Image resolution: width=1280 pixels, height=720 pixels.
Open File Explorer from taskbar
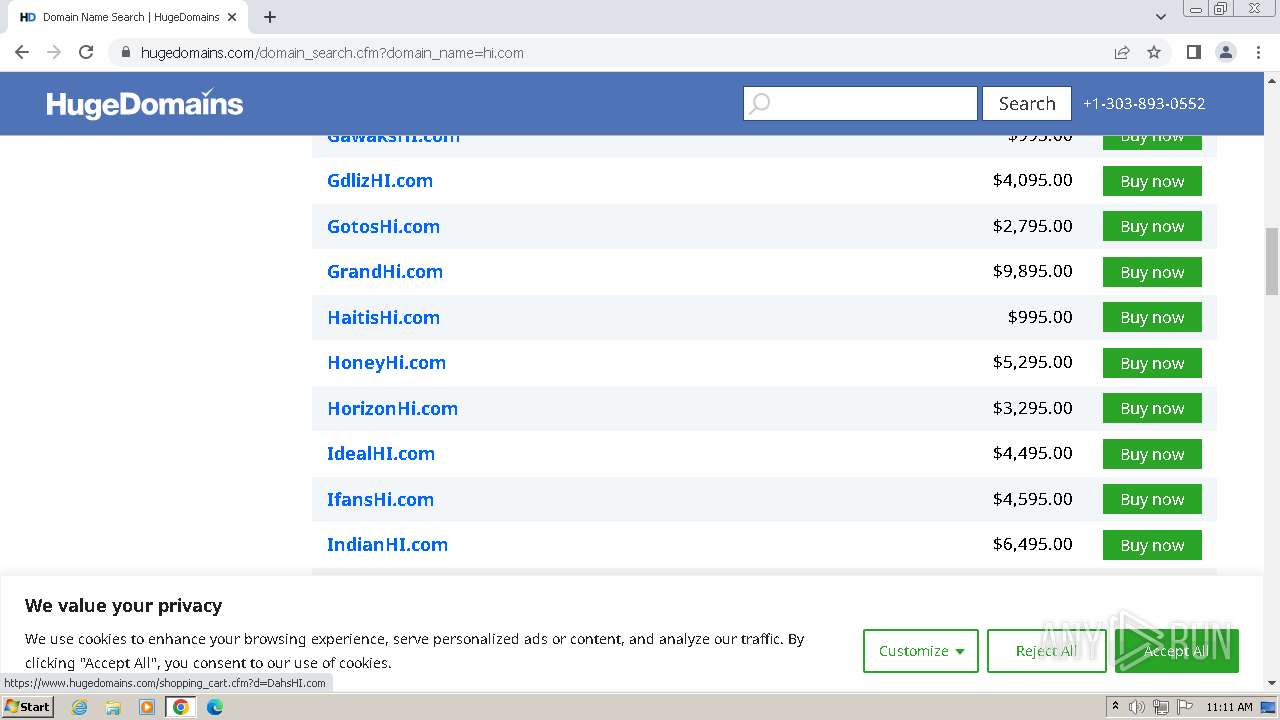point(113,707)
